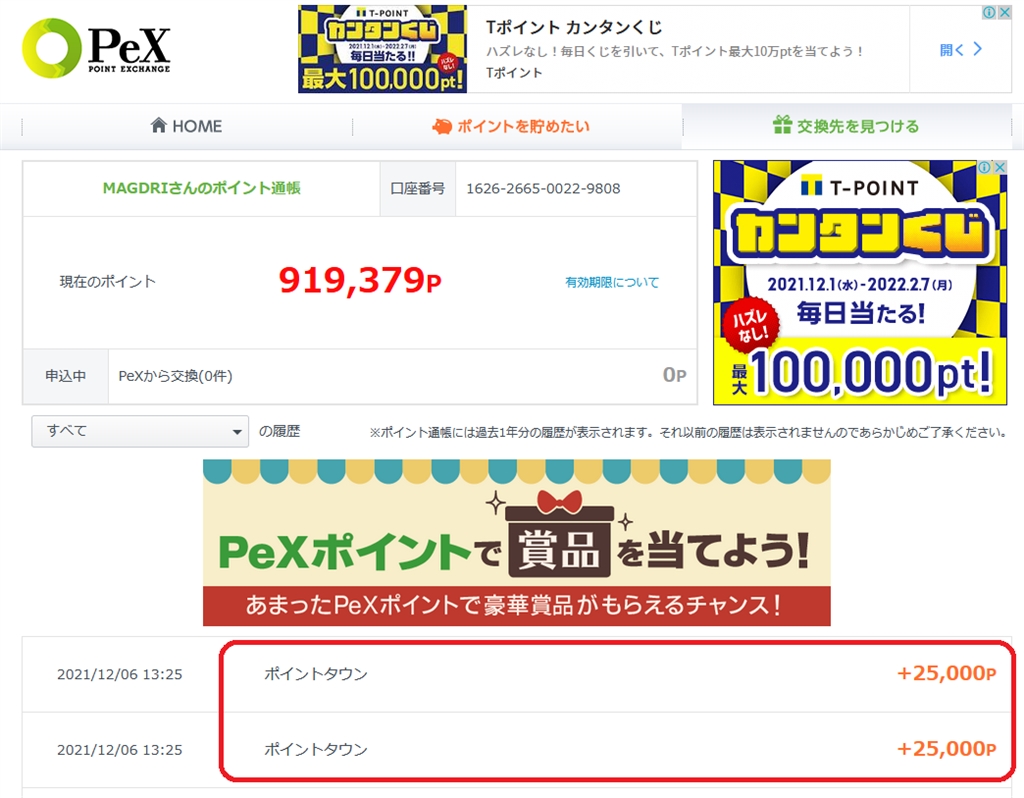Click ad info icon on side T-POINT ad
This screenshot has height=798, width=1024.
pyautogui.click(x=985, y=167)
